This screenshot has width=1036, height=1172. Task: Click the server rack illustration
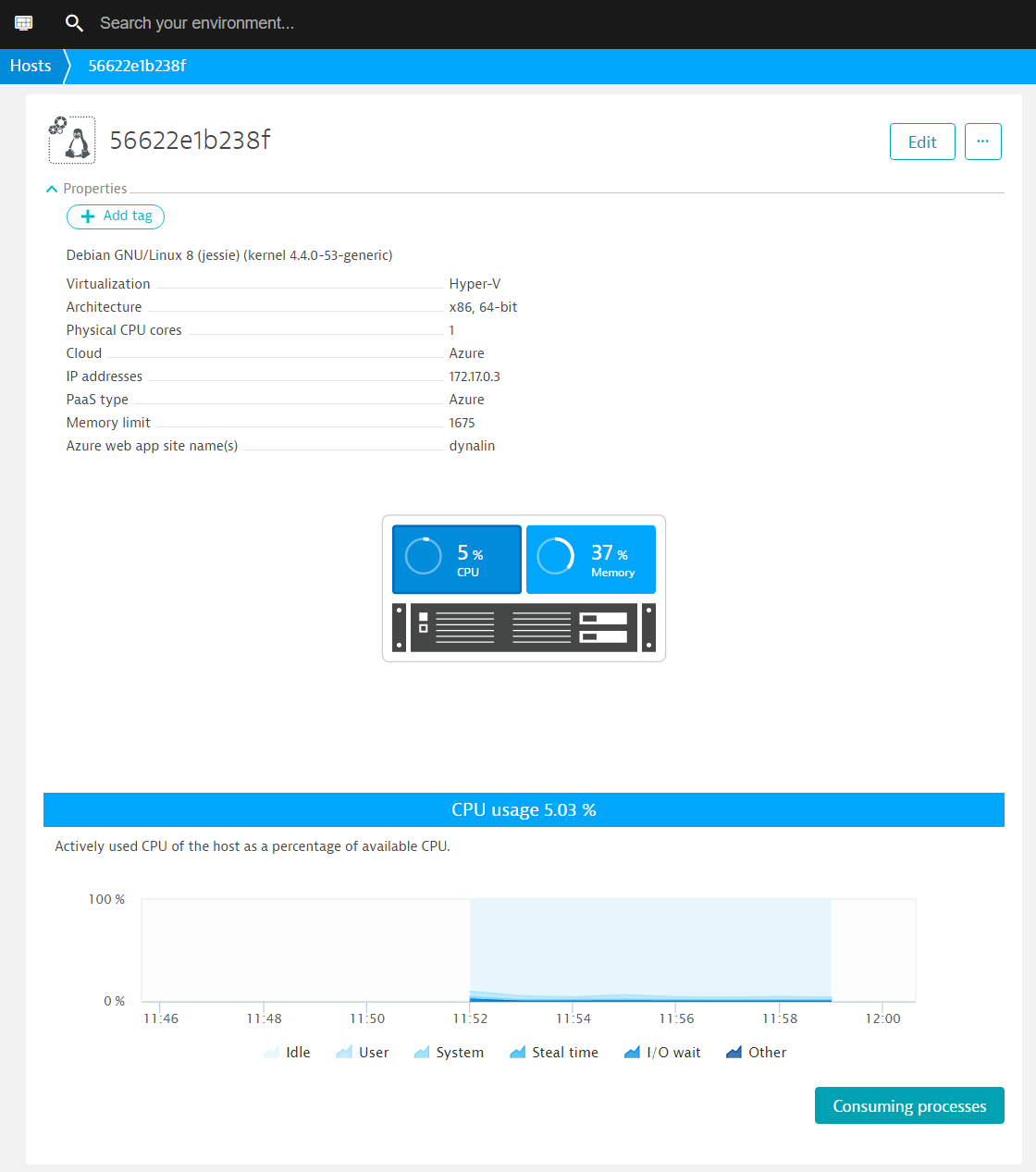[524, 628]
